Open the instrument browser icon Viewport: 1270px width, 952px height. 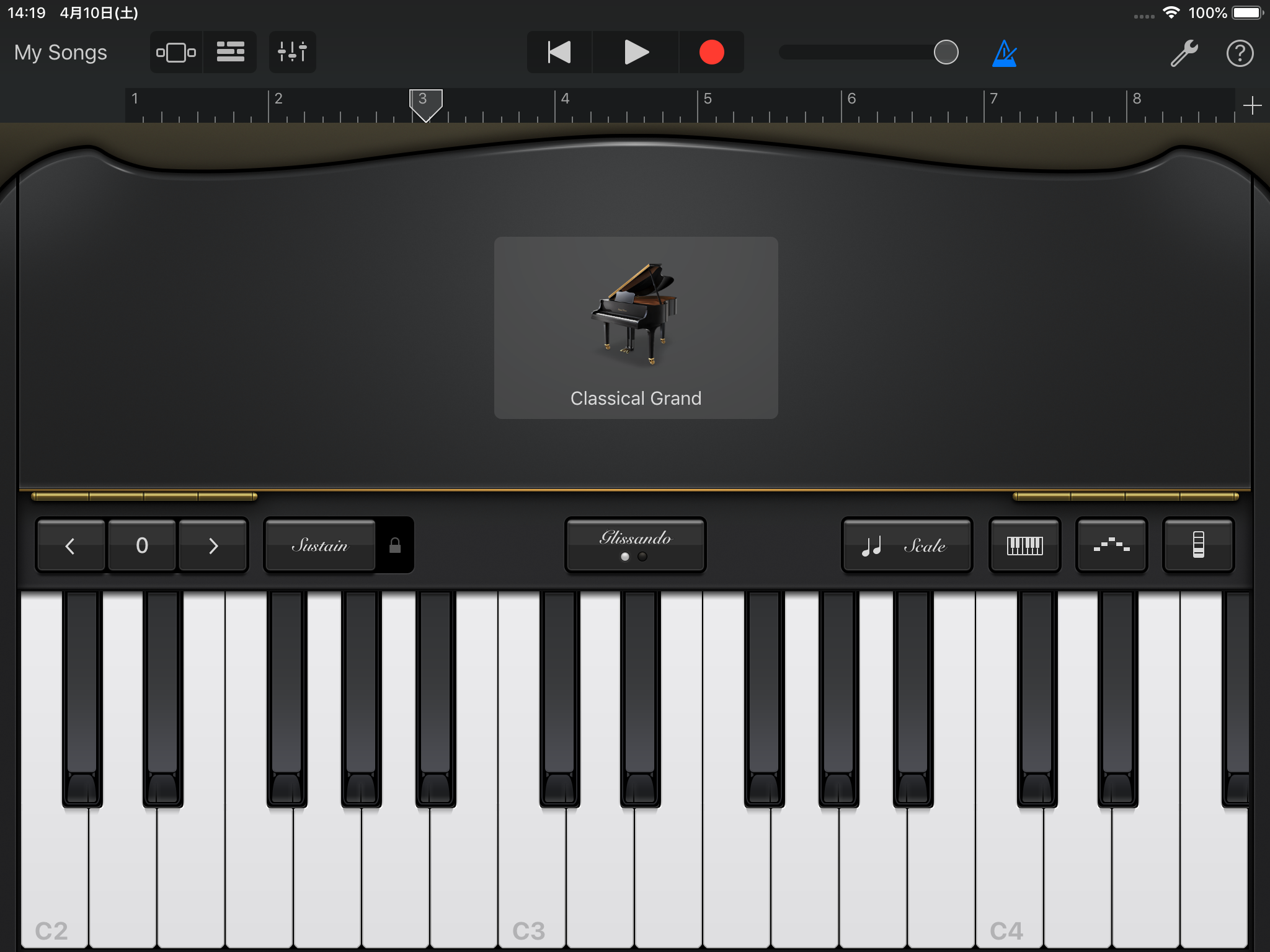click(176, 53)
